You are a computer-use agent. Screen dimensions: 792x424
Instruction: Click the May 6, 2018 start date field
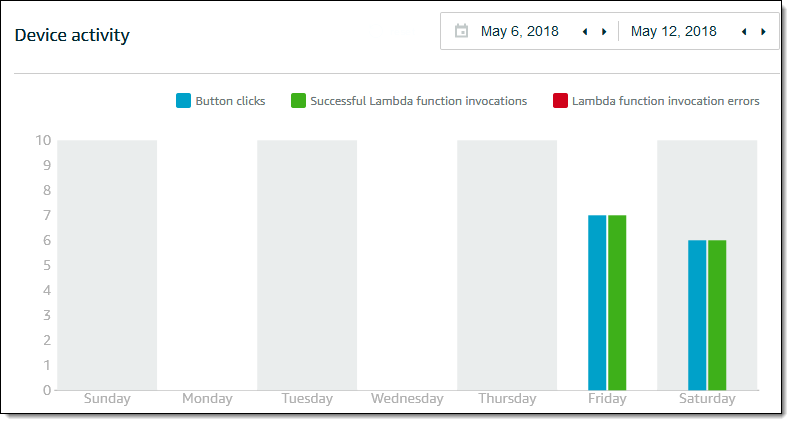pyautogui.click(x=520, y=32)
